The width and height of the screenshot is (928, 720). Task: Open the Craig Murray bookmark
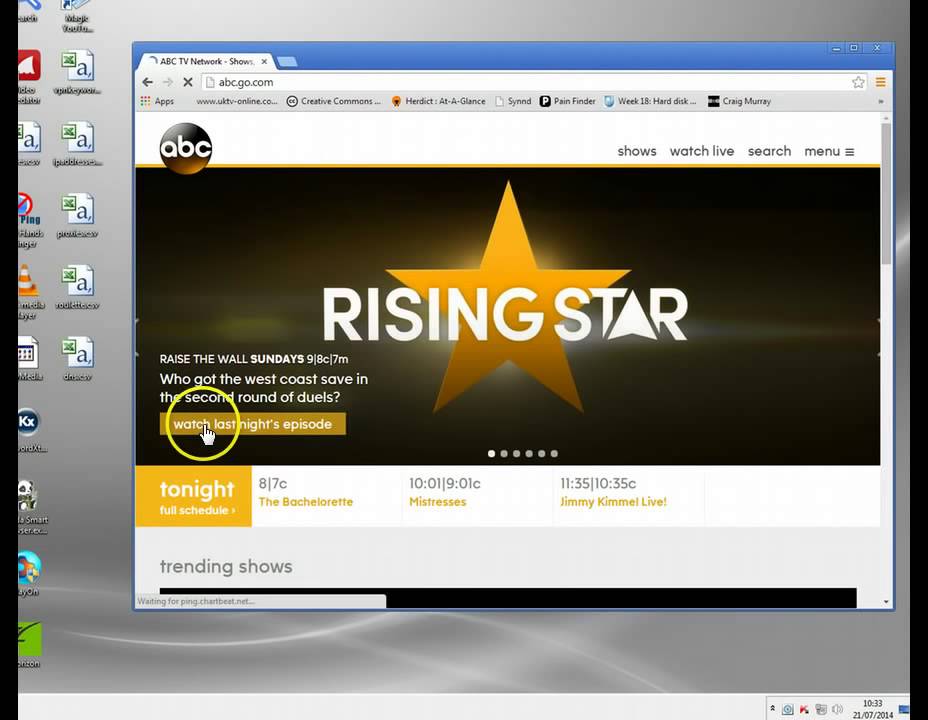tap(740, 101)
